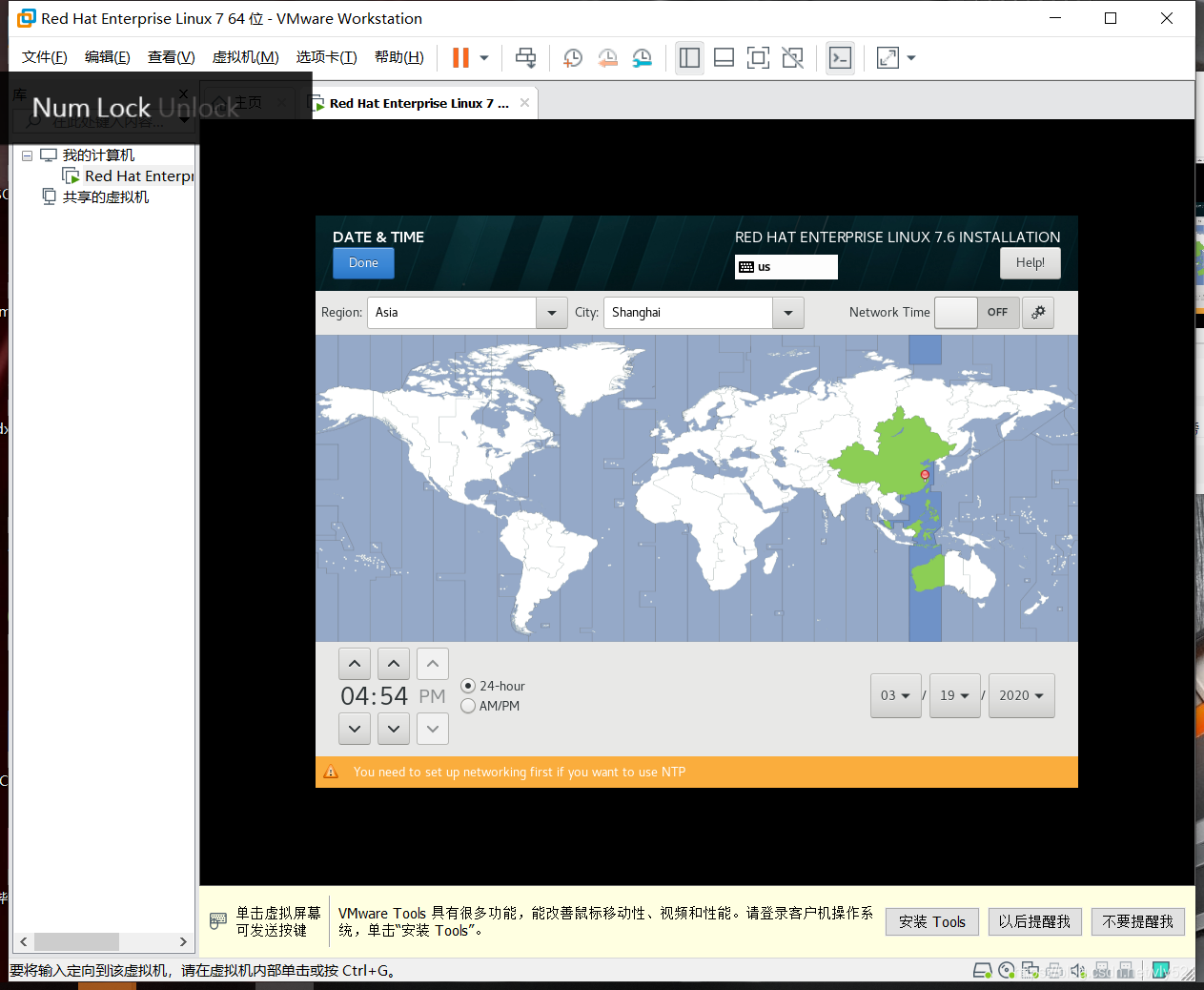Open the 虚拟机(M) menu
1204x990 pixels.
click(245, 57)
